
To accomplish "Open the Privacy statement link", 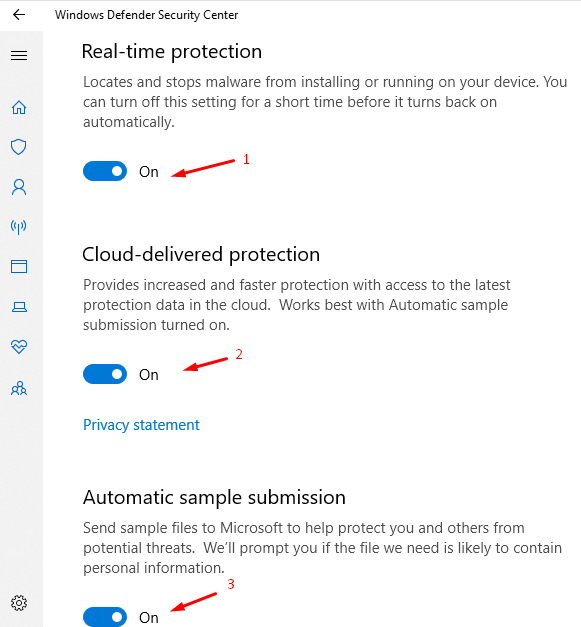I will click(141, 425).
